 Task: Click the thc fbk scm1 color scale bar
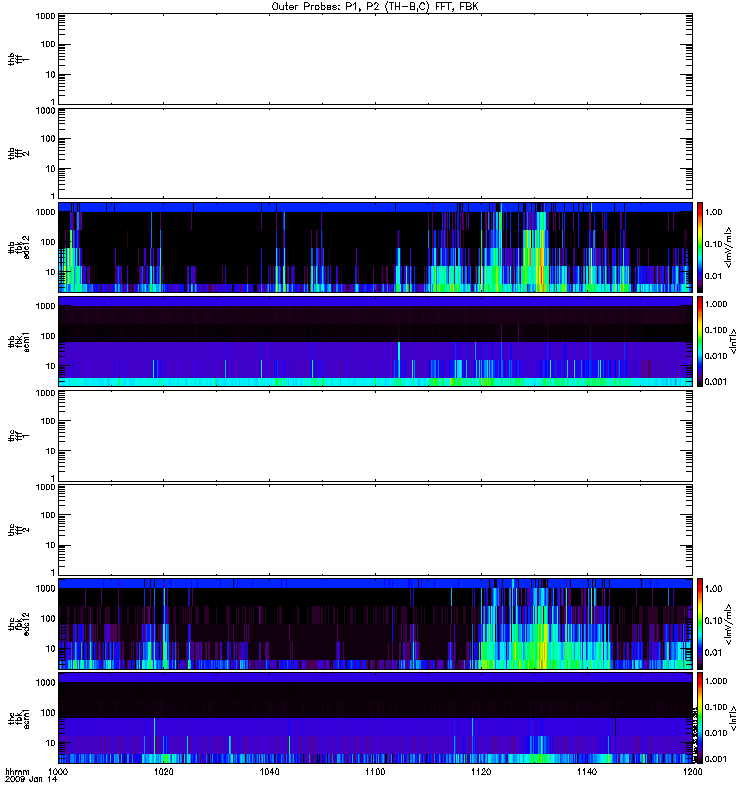[700, 718]
